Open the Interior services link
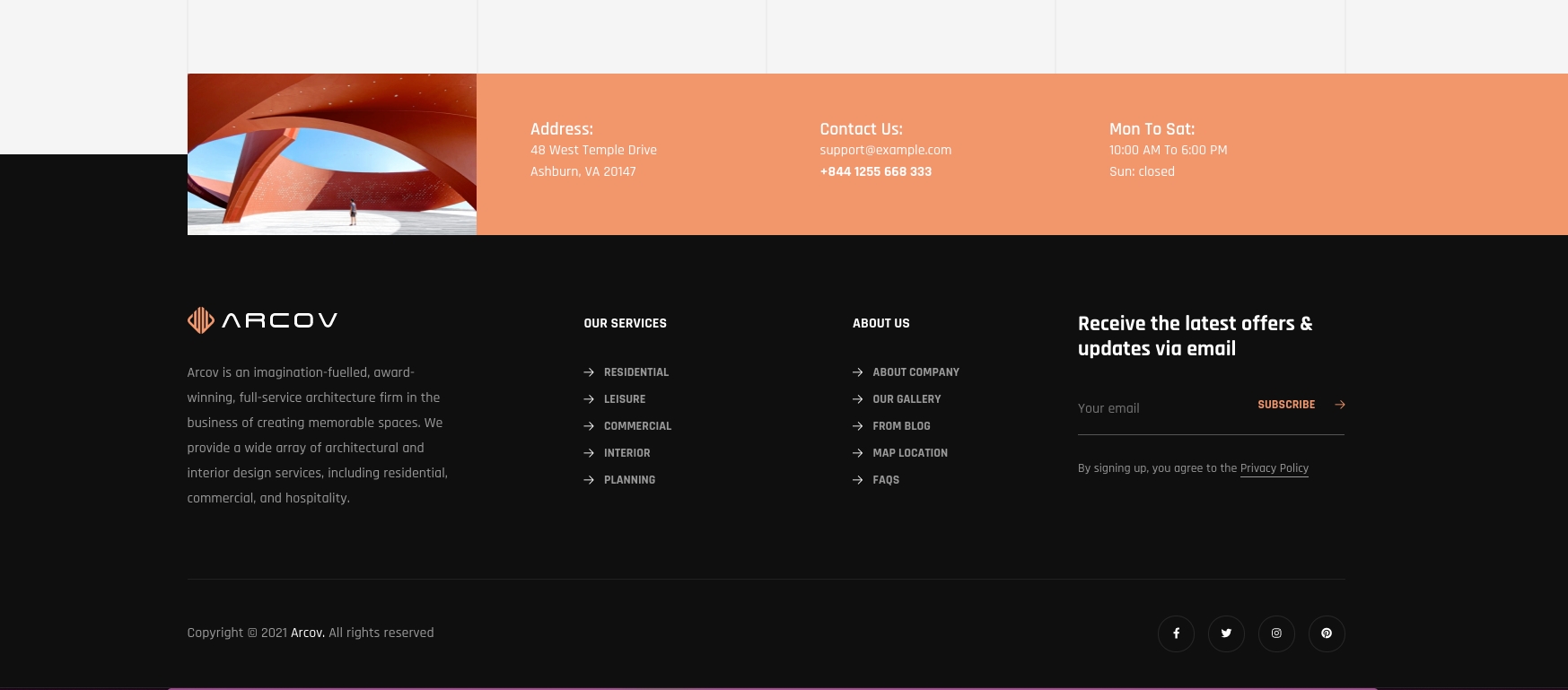The image size is (1568, 690). (626, 453)
